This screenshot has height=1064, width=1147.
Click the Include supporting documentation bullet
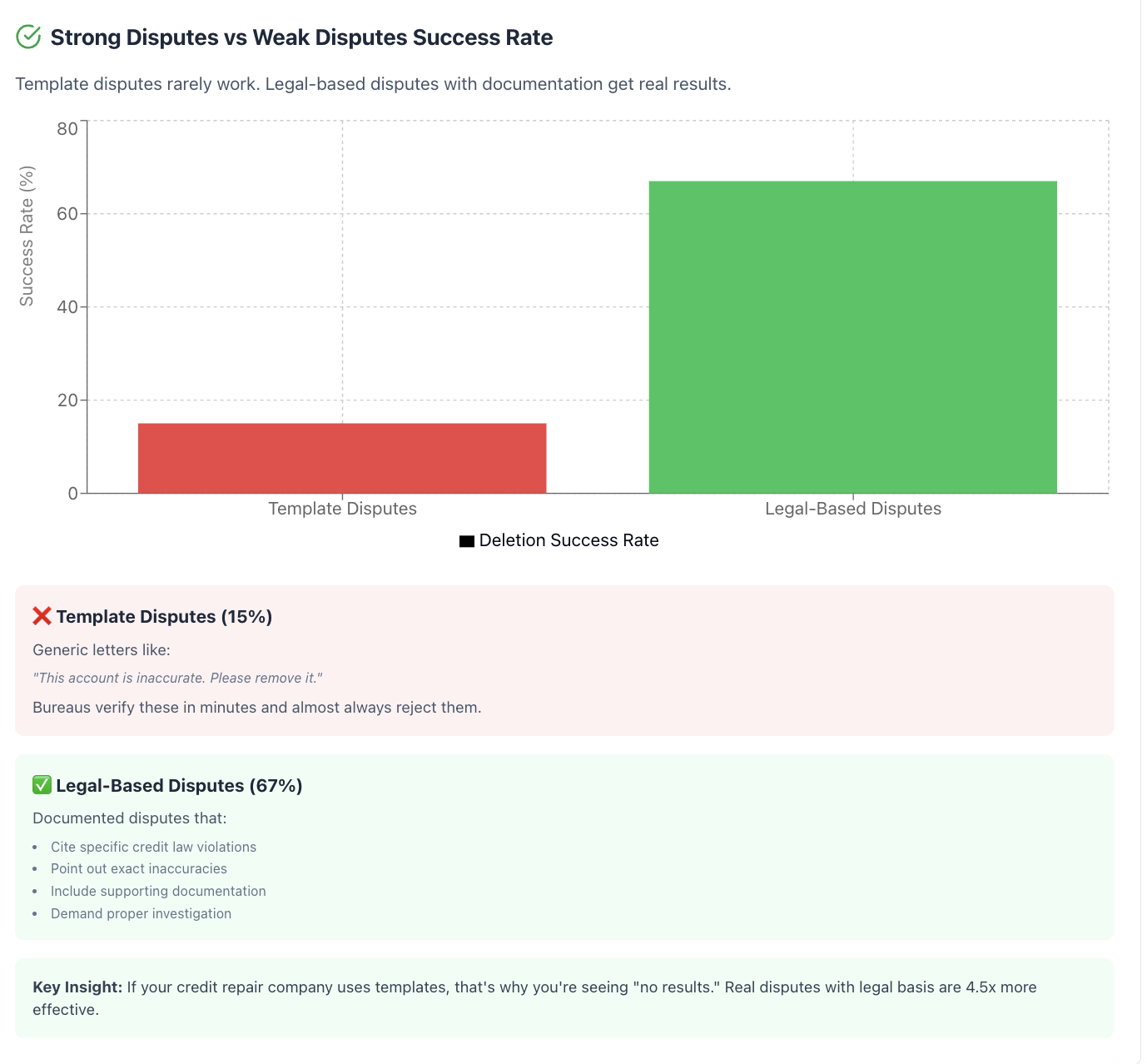[x=158, y=891]
